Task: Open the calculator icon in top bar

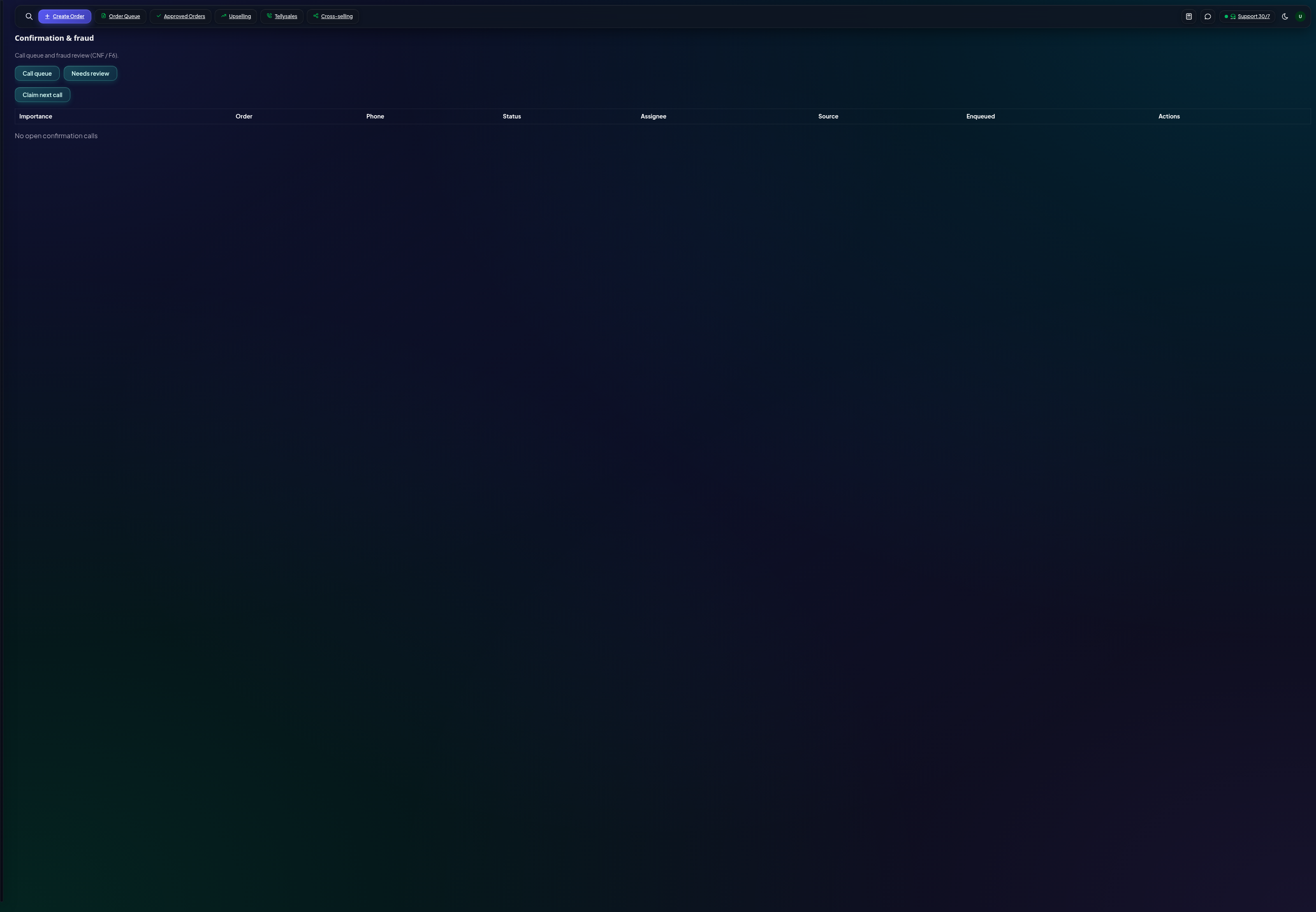Action: (x=1189, y=16)
